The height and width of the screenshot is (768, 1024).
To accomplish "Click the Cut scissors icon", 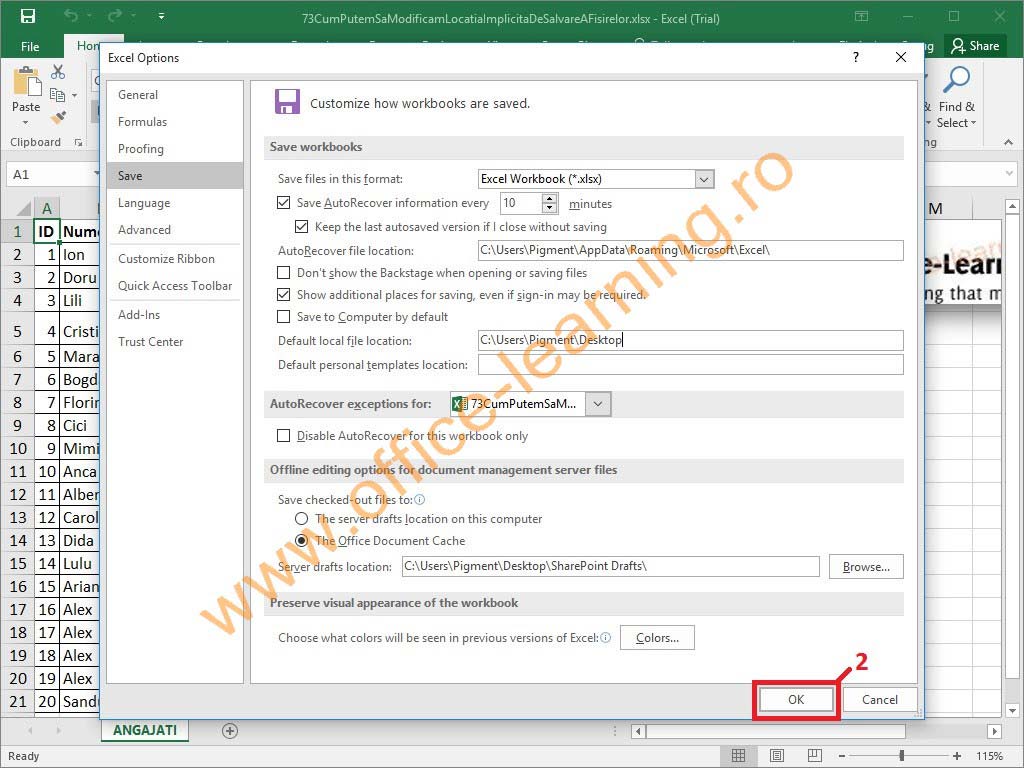I will [x=58, y=72].
